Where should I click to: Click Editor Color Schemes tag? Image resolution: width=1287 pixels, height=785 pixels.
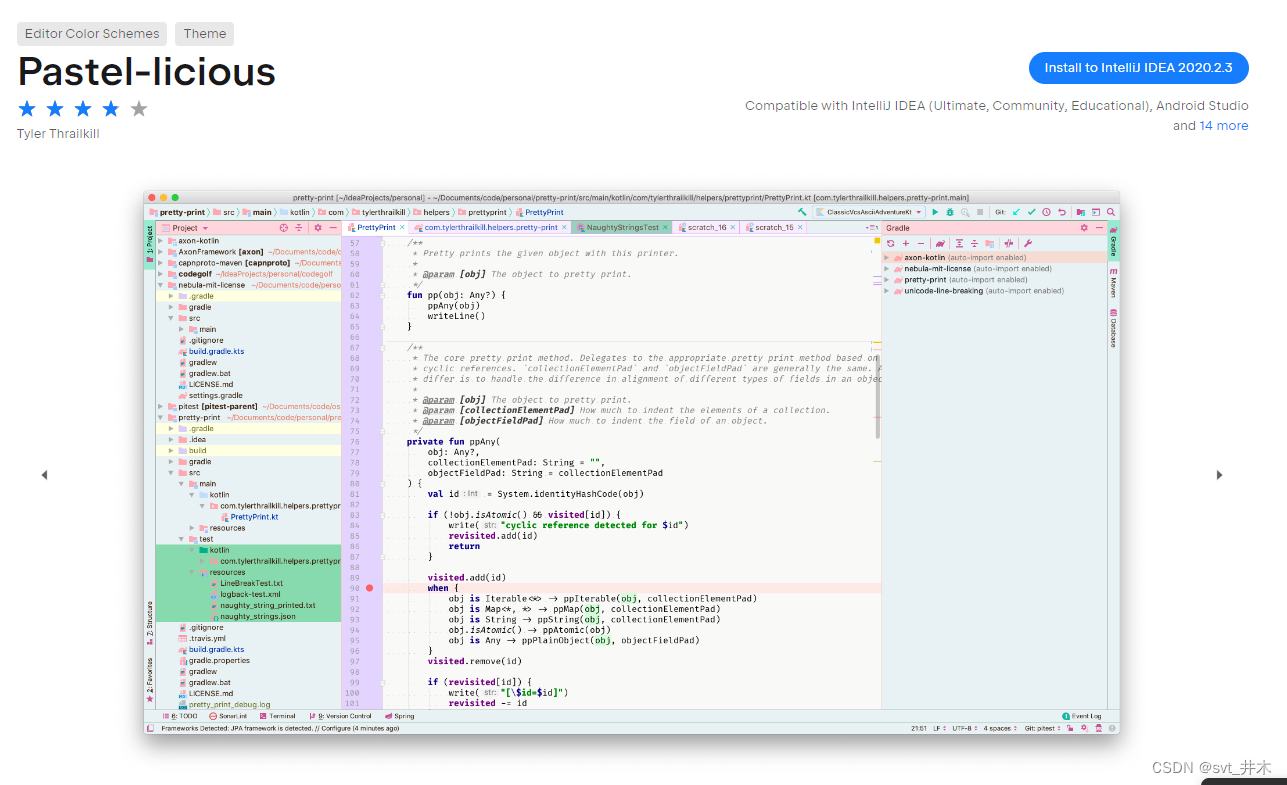tap(92, 34)
